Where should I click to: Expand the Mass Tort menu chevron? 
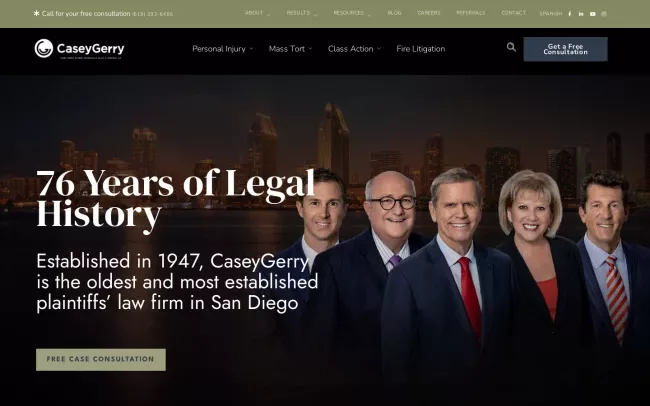(x=310, y=49)
